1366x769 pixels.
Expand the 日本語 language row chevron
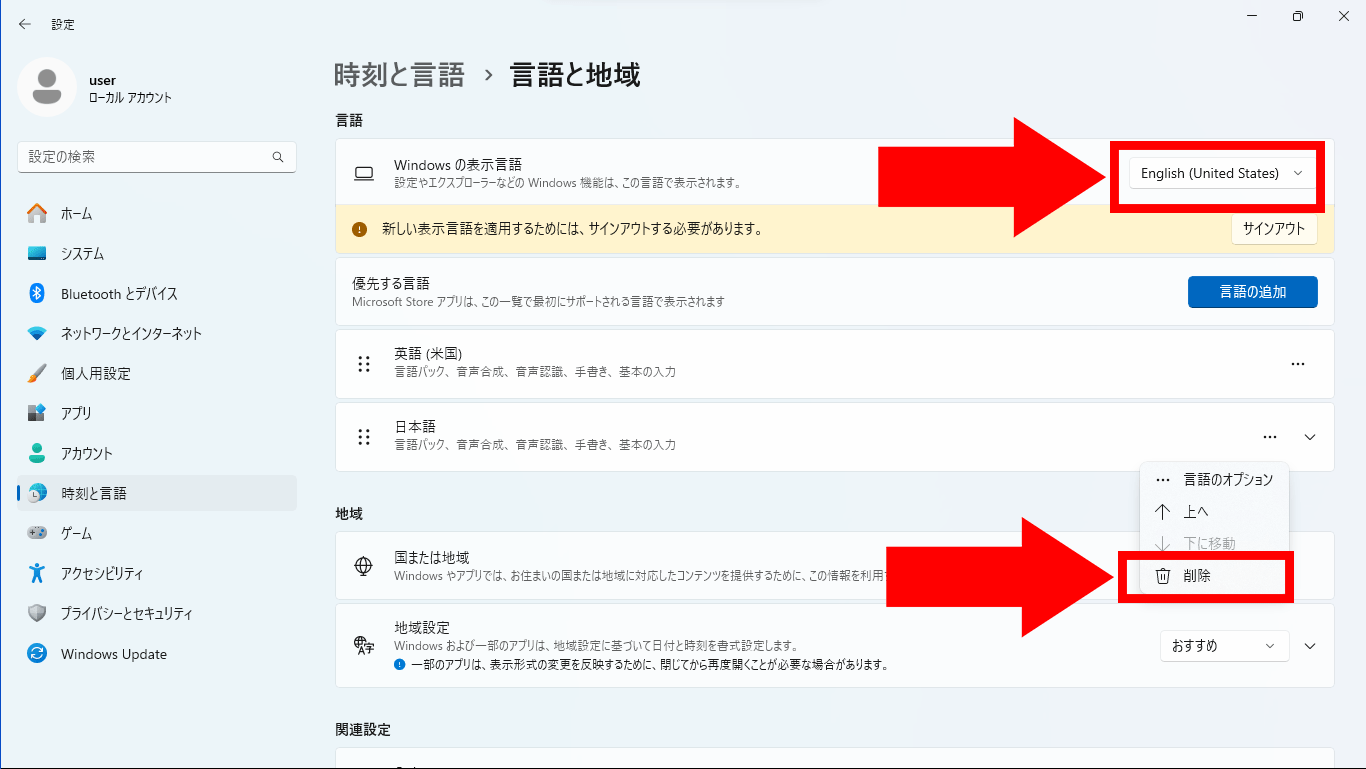(1310, 437)
